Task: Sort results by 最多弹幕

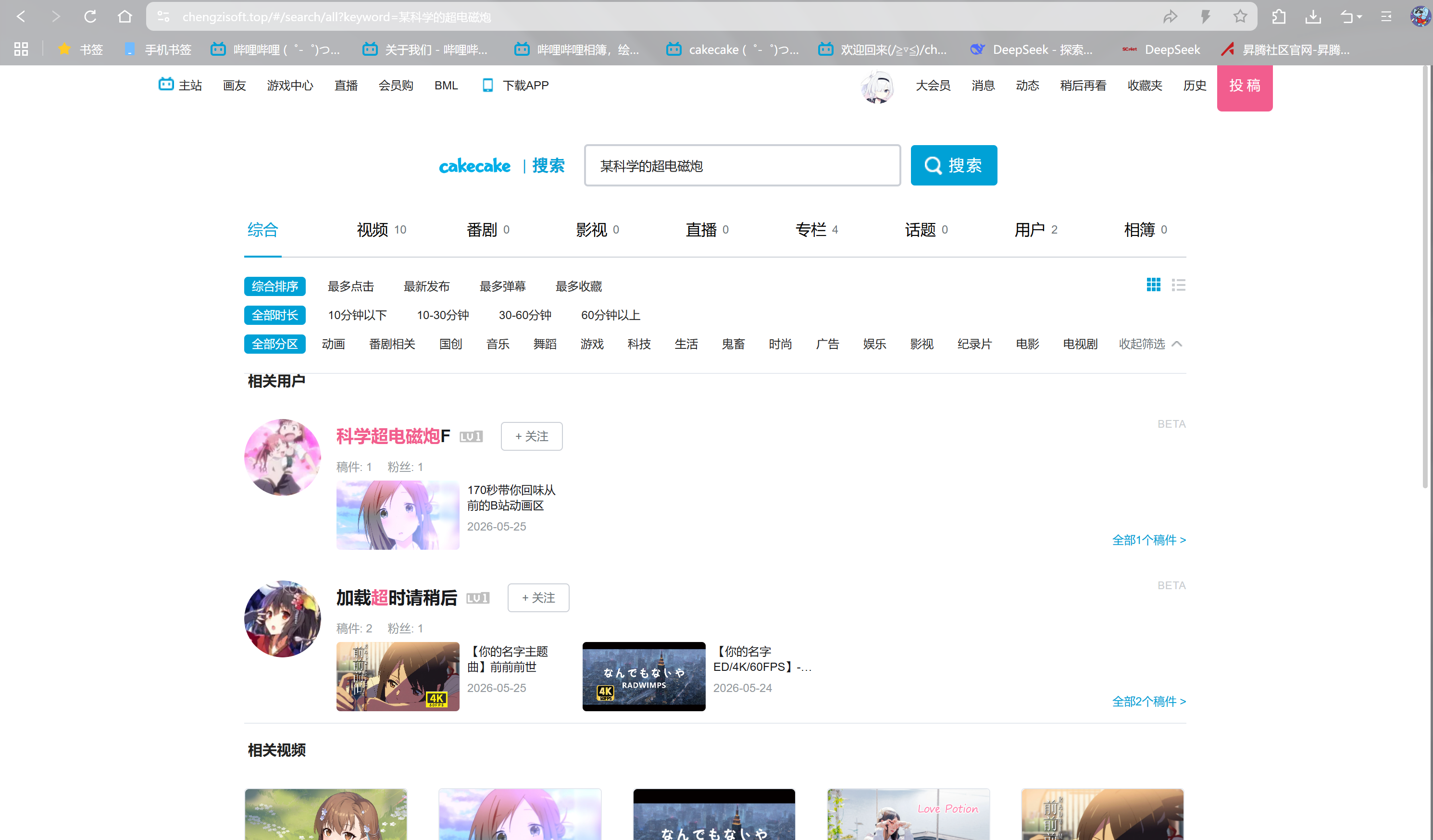Action: tap(502, 286)
